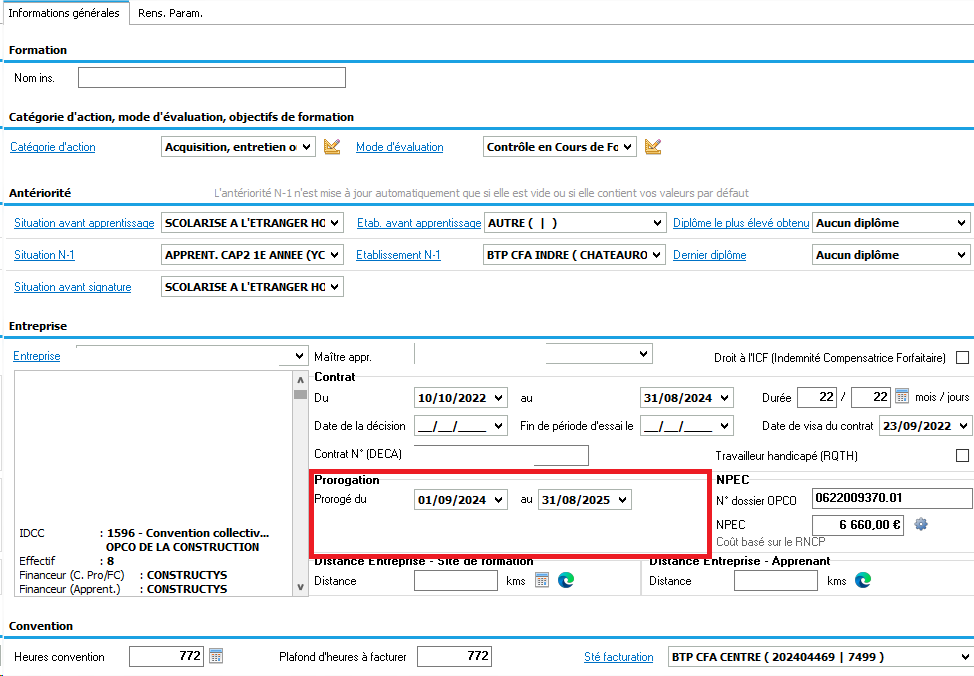974x676 pixels.
Task: Expand the Sté facturation combo box
Action: 963,657
